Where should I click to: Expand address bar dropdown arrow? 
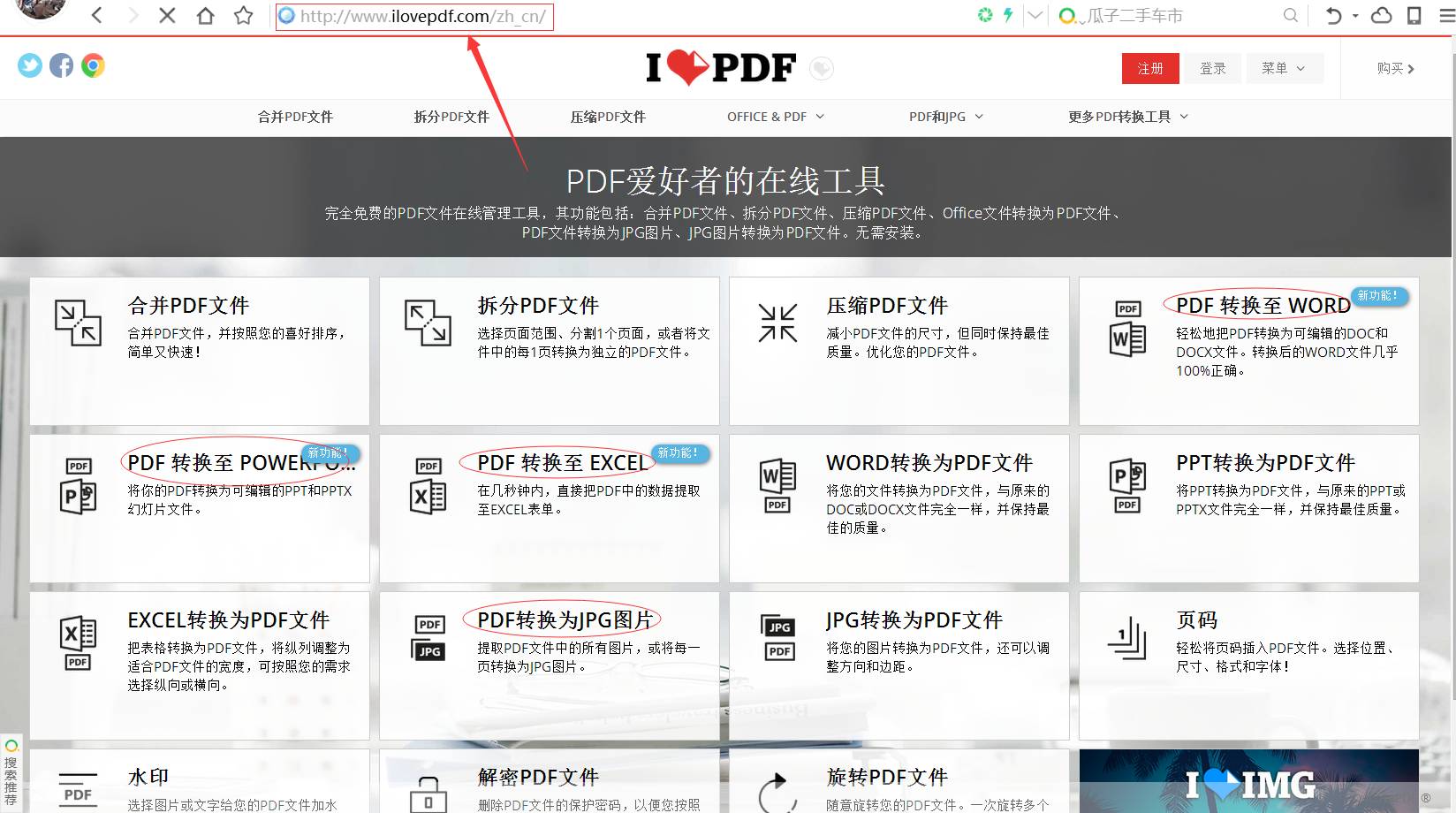coord(1035,15)
